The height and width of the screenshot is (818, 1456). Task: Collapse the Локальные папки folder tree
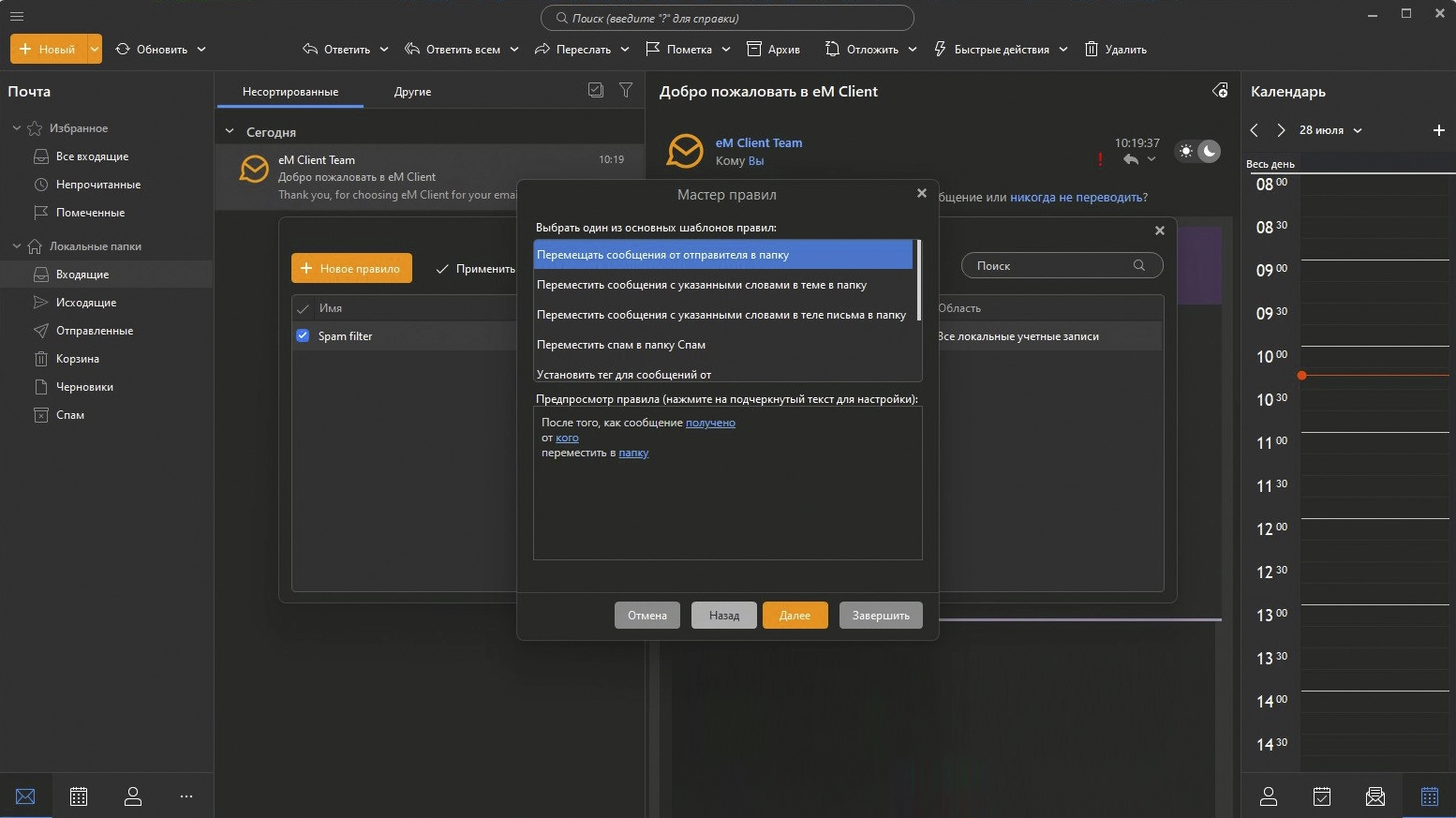(x=16, y=246)
